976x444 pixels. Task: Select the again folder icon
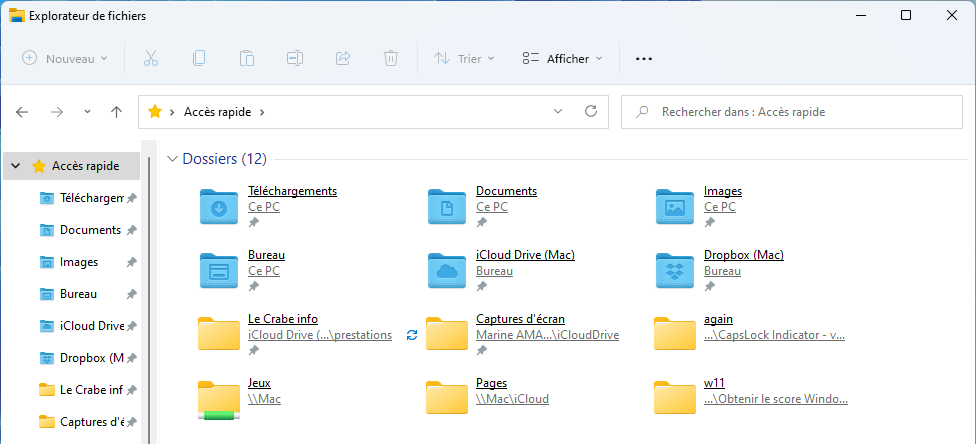point(675,333)
